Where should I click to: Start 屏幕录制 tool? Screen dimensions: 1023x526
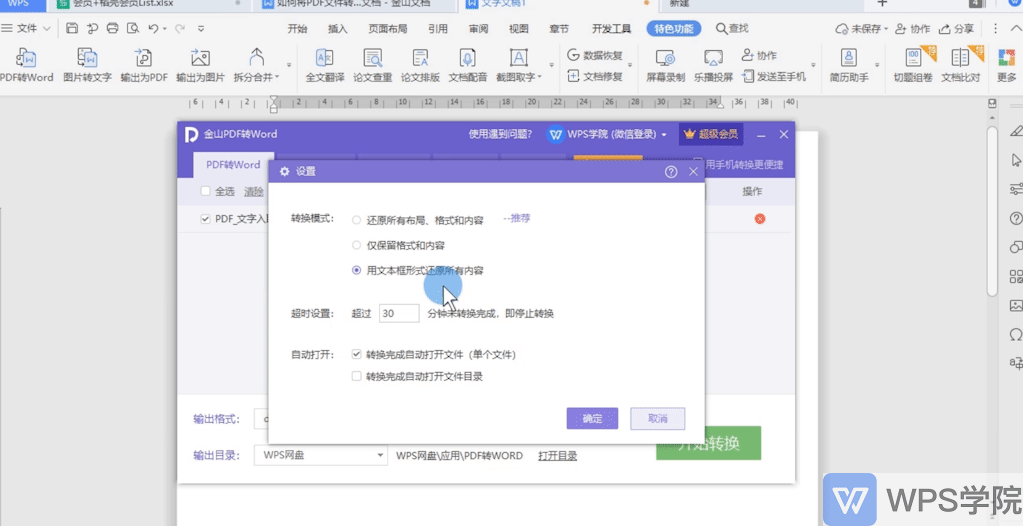coord(665,65)
